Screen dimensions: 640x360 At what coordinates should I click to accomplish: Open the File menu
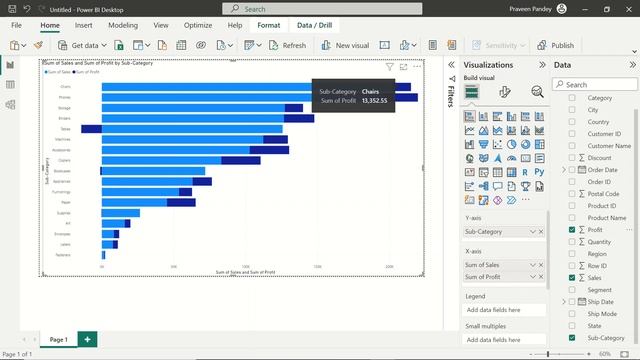pyautogui.click(x=16, y=25)
